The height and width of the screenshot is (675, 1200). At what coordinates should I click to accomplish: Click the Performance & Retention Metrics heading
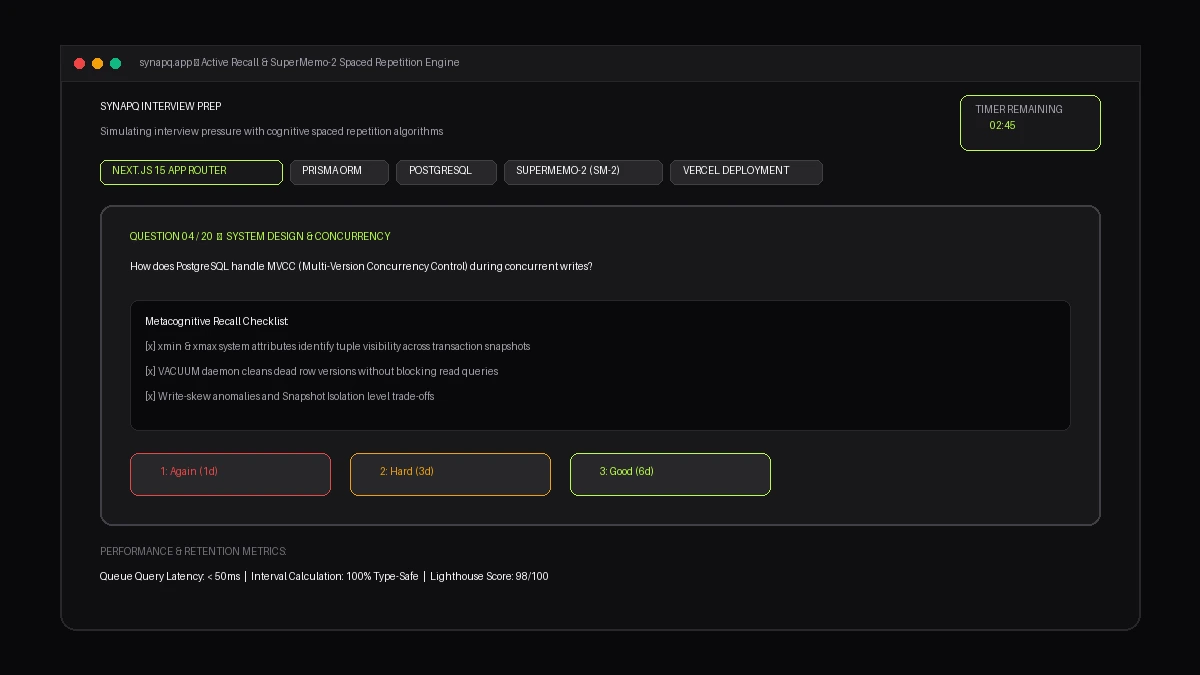click(x=193, y=551)
